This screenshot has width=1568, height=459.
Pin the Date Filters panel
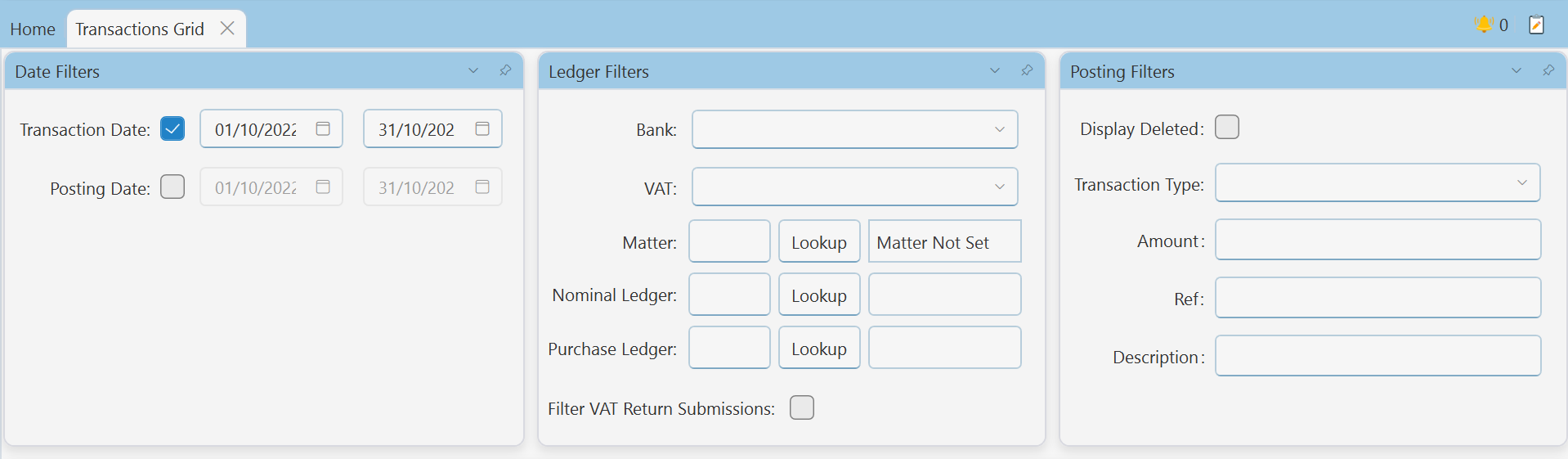click(x=505, y=70)
